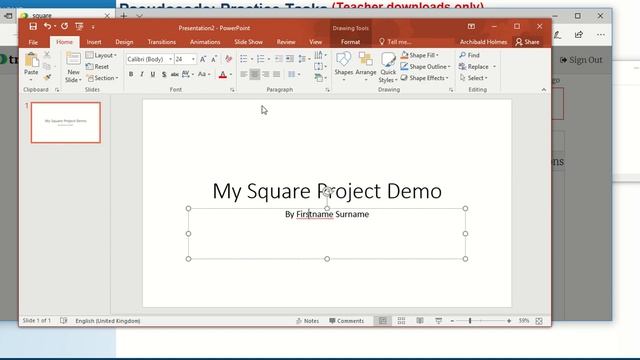Open the Shape Fill dropdown

pyautogui.click(x=420, y=55)
